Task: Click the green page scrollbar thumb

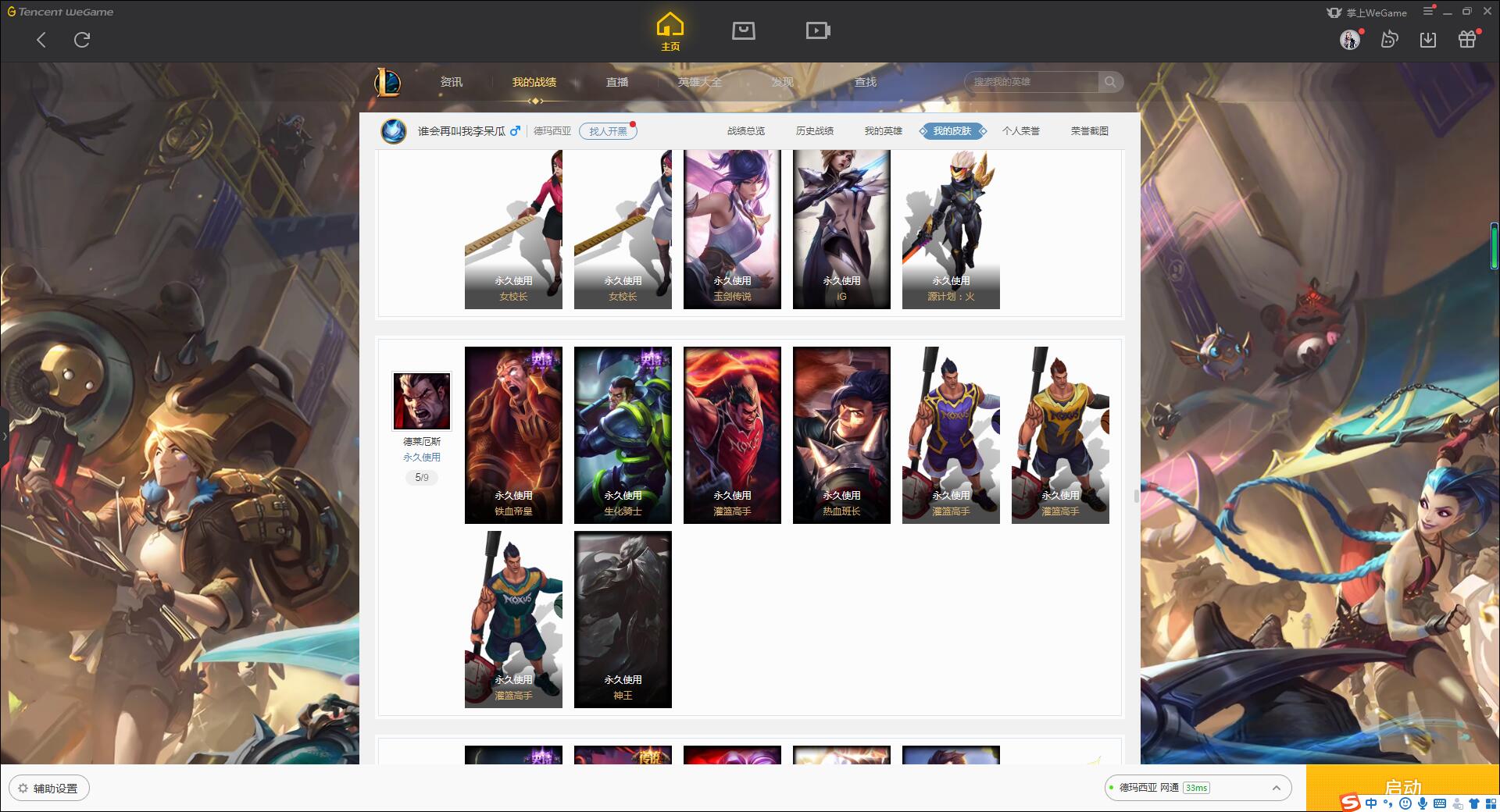Action: point(1494,246)
